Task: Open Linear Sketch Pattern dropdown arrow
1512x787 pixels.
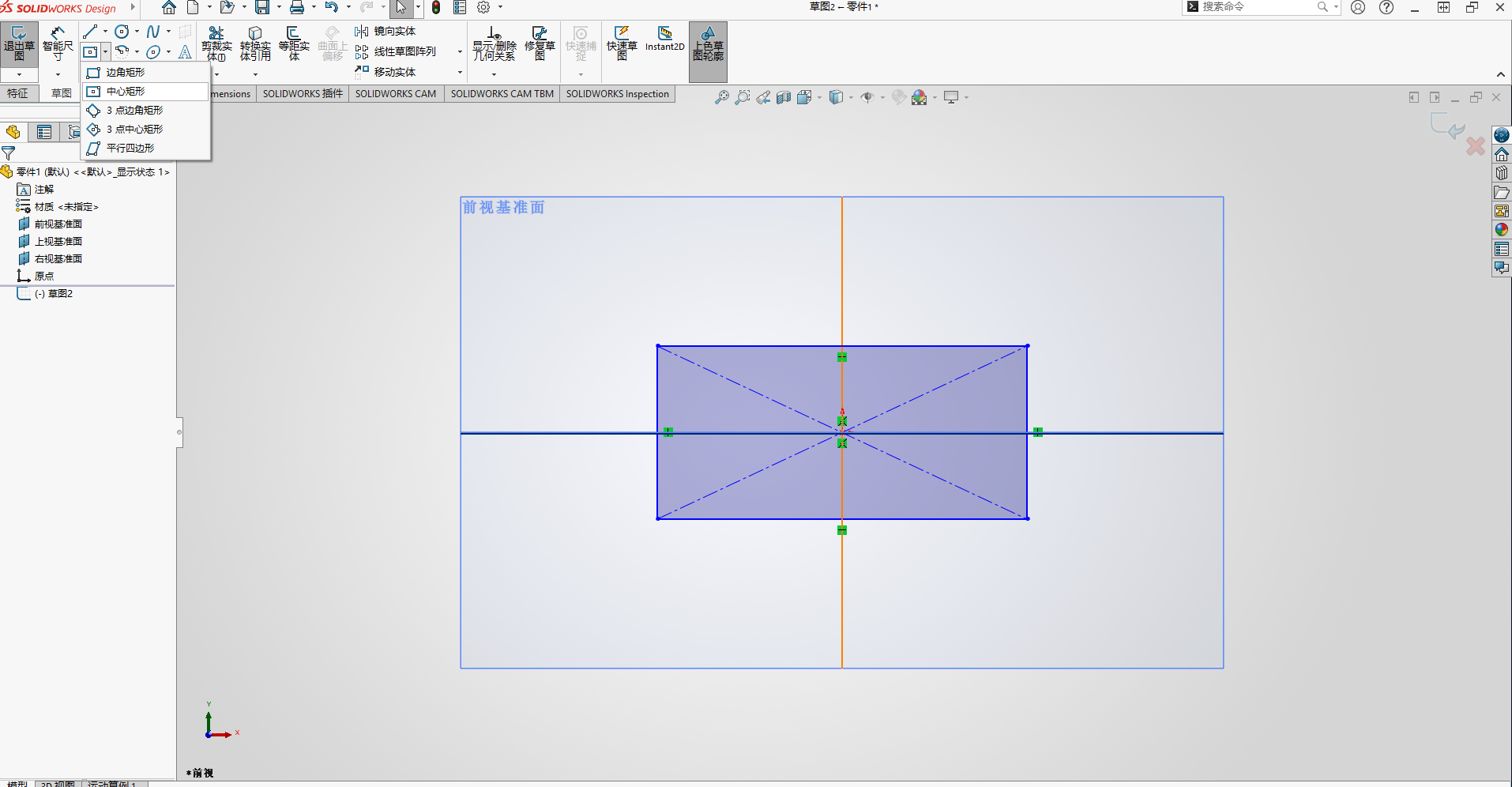Action: 460,51
